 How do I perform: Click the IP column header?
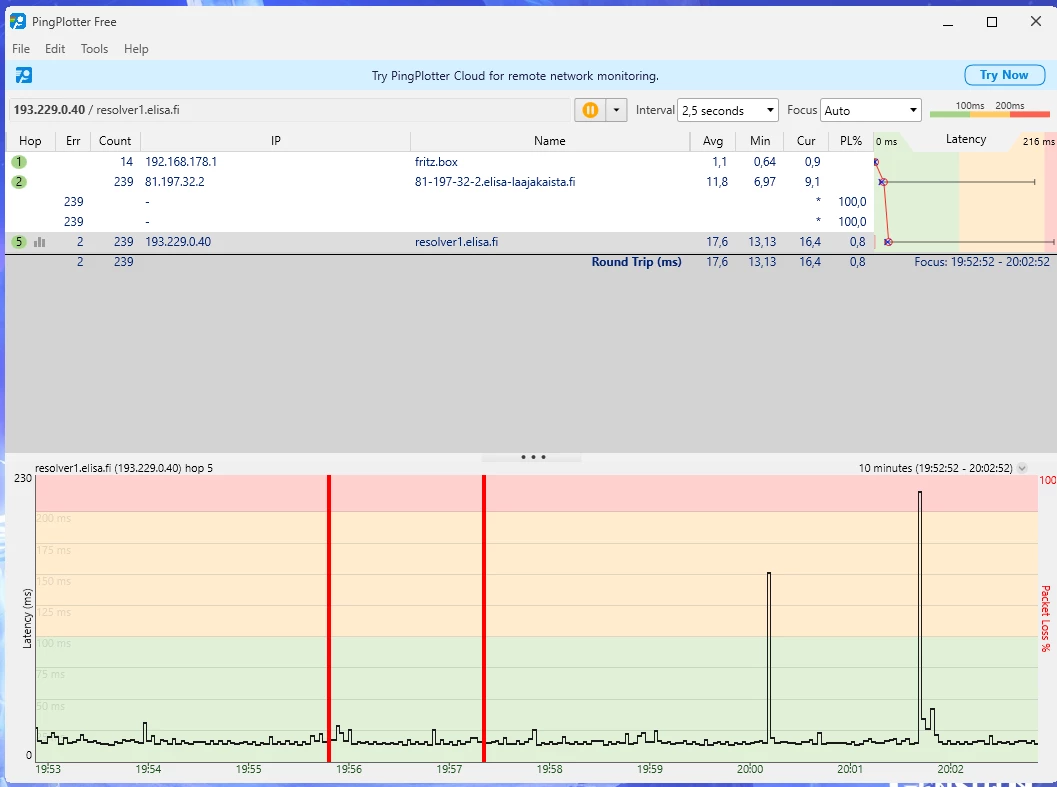276,141
